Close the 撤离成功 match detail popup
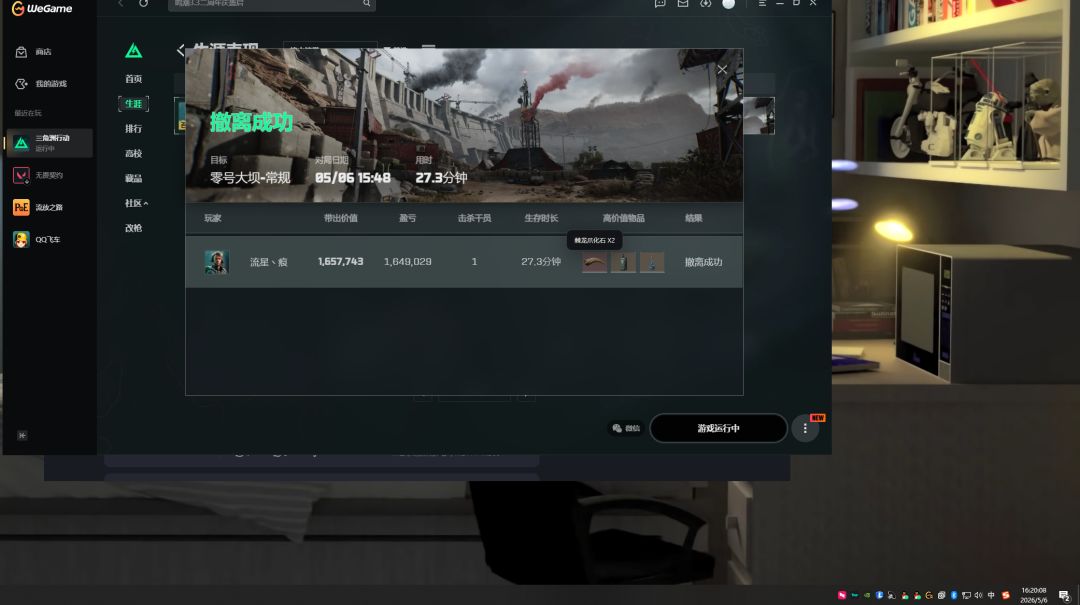 tap(722, 70)
